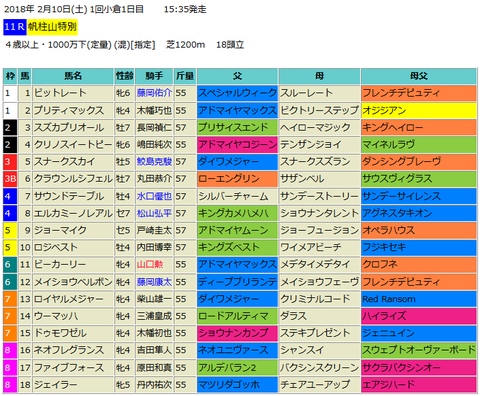Select jockey name 三浦皇成

click(x=154, y=316)
